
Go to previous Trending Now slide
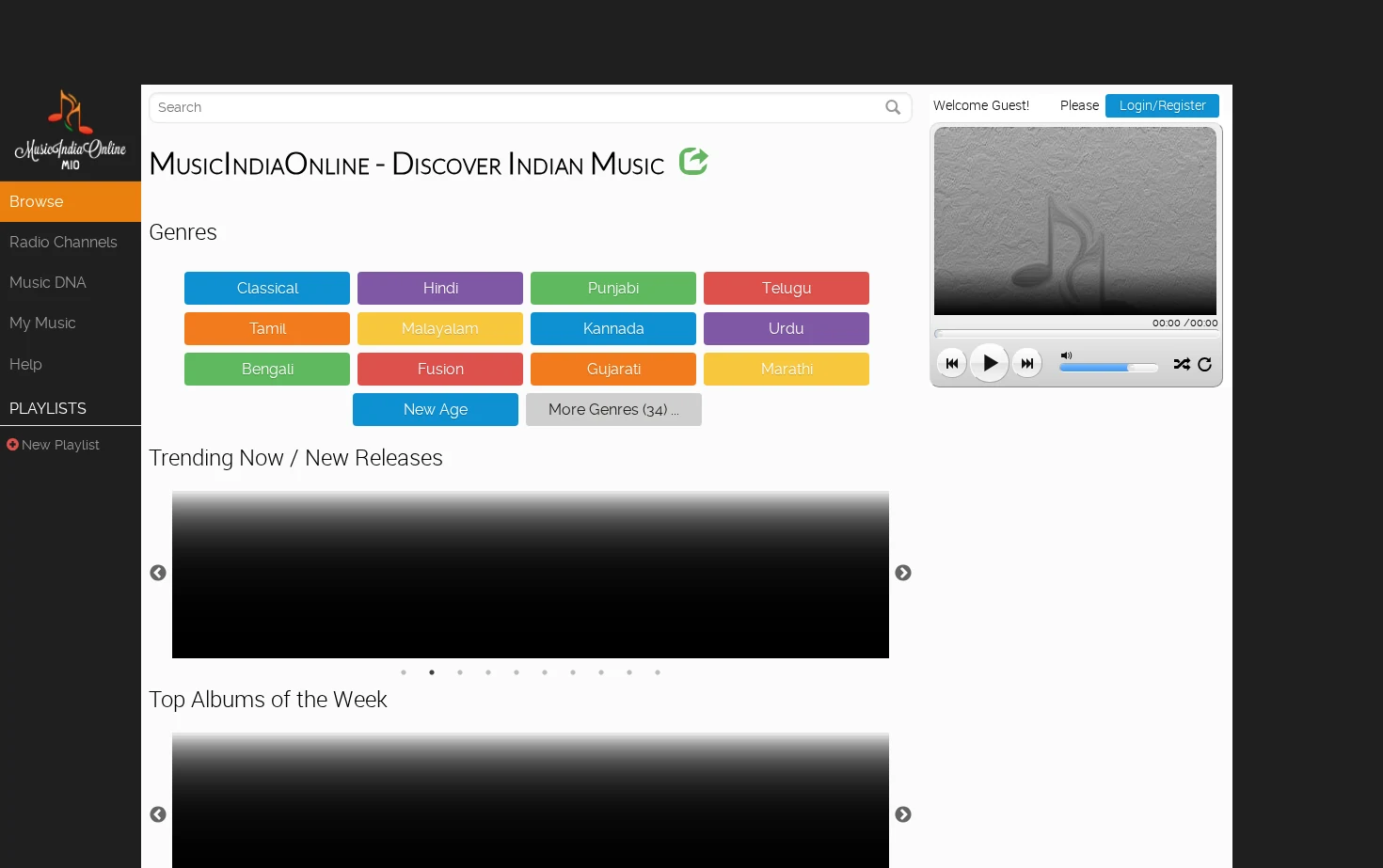coord(158,573)
